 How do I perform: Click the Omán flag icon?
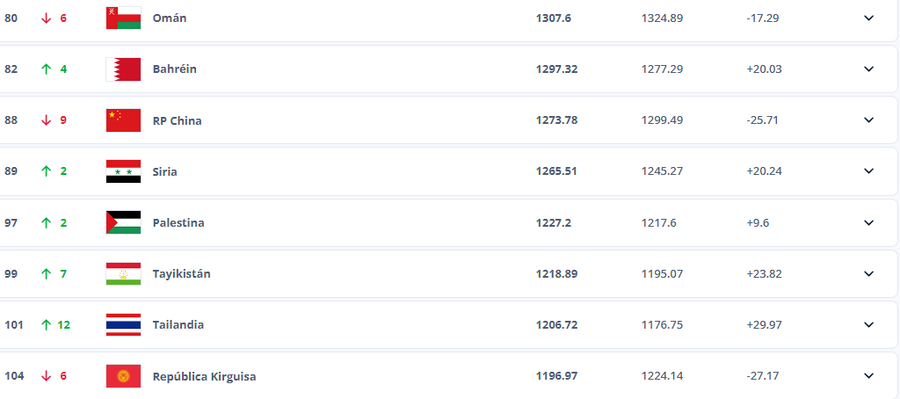coord(123,18)
